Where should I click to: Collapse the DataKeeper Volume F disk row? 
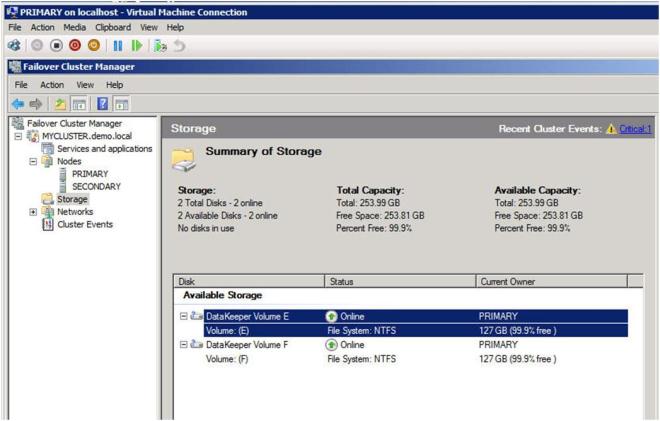pyautogui.click(x=184, y=345)
